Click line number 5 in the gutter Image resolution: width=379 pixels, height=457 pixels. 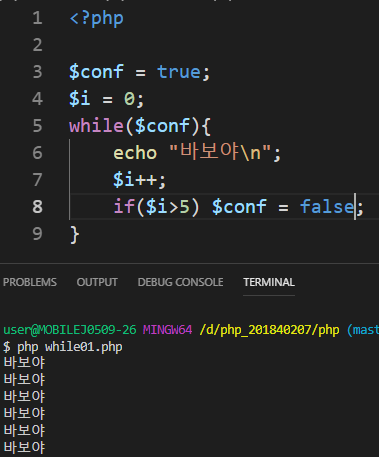click(37, 126)
